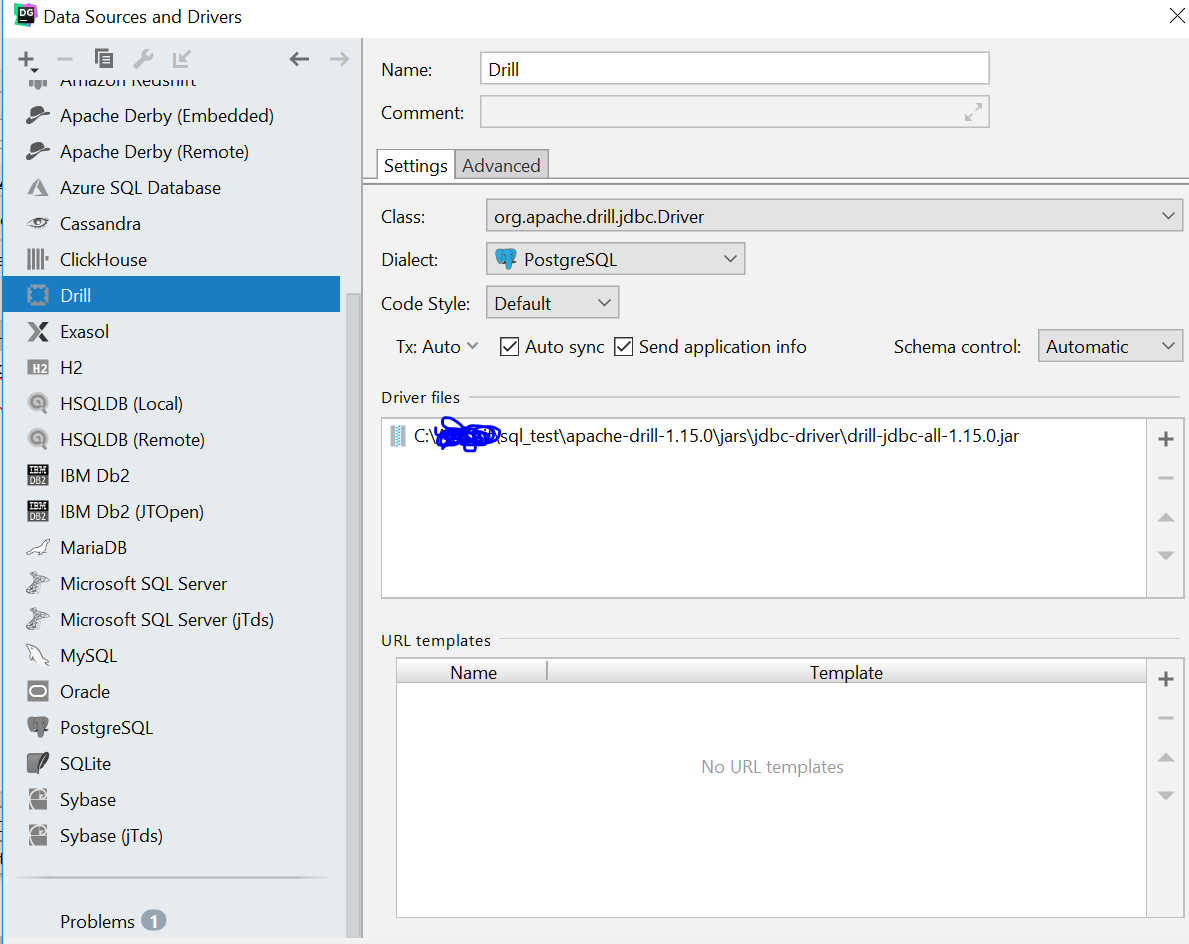Image resolution: width=1189 pixels, height=944 pixels.
Task: Click the Name column header in URL templates
Action: pyautogui.click(x=473, y=673)
